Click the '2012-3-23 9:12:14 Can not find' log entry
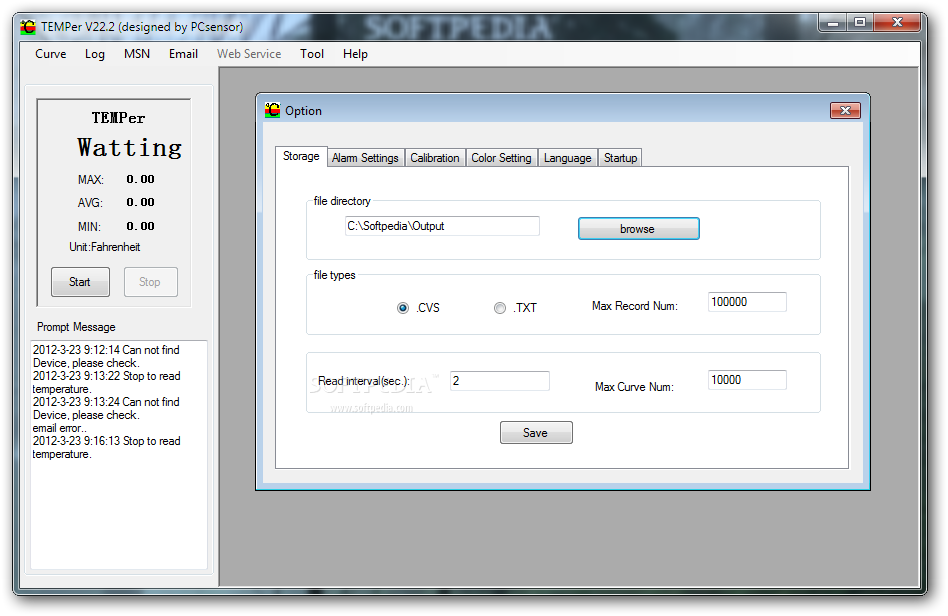948x616 pixels. pos(106,350)
